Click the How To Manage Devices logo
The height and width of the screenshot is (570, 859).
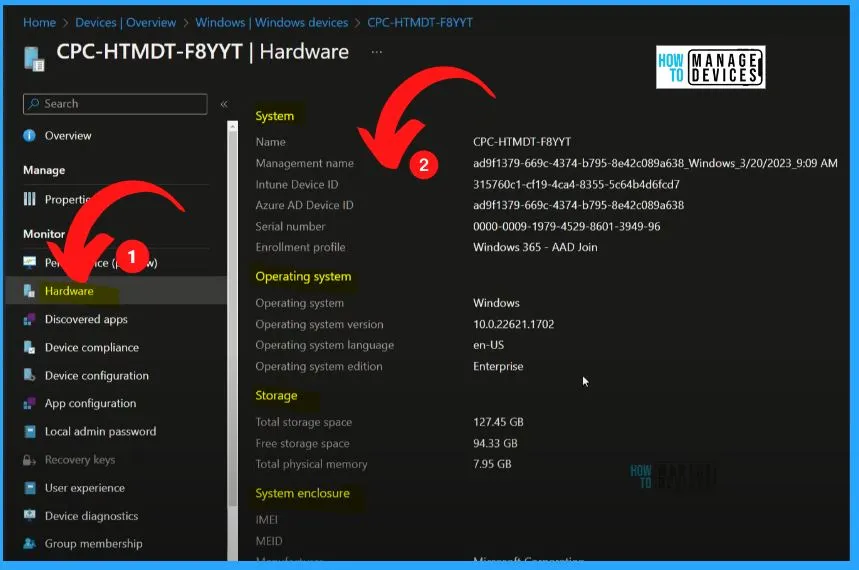(711, 67)
